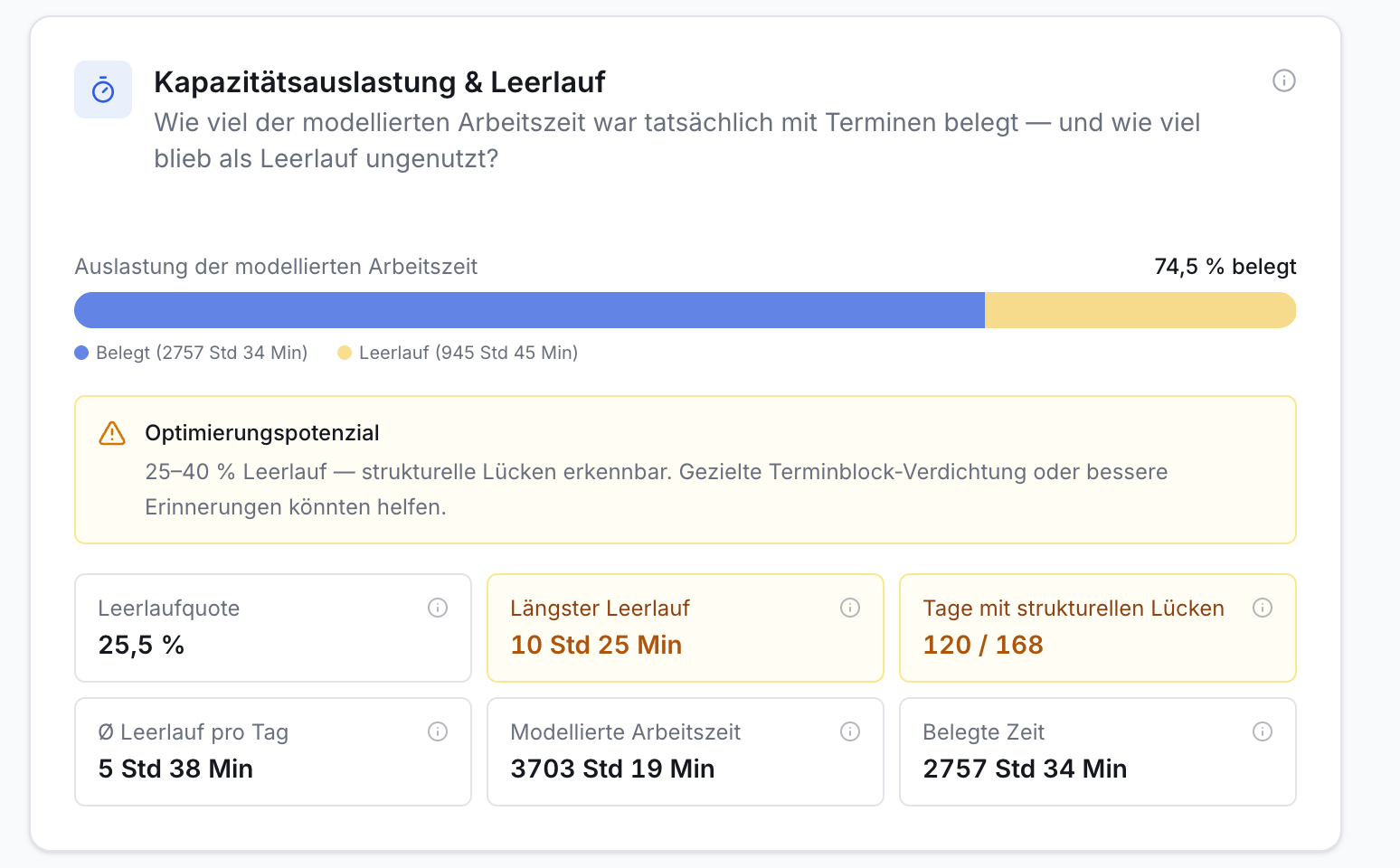Click the '5 Std 38 Min' value
Image resolution: width=1400 pixels, height=868 pixels.
[x=175, y=769]
